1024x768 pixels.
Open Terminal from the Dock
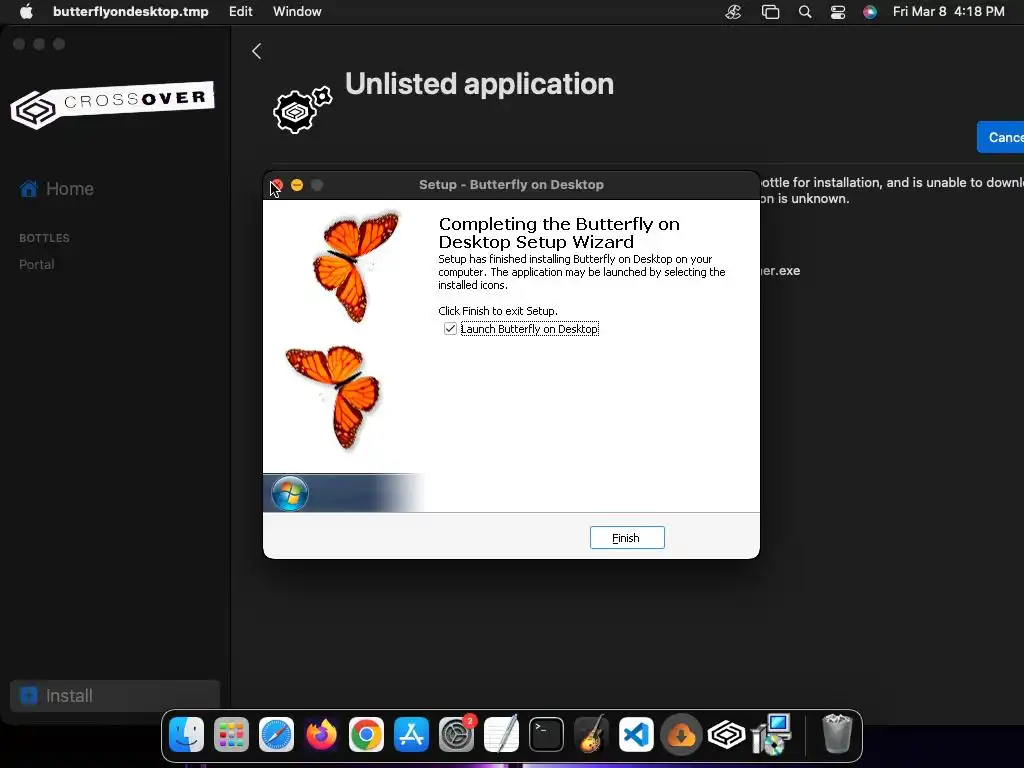[x=547, y=735]
